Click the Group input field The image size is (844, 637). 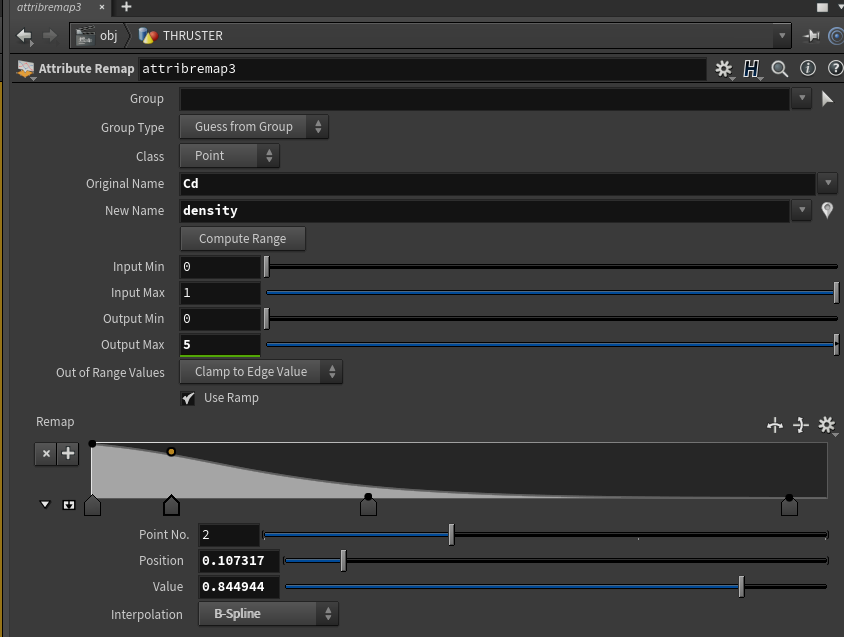coord(484,99)
